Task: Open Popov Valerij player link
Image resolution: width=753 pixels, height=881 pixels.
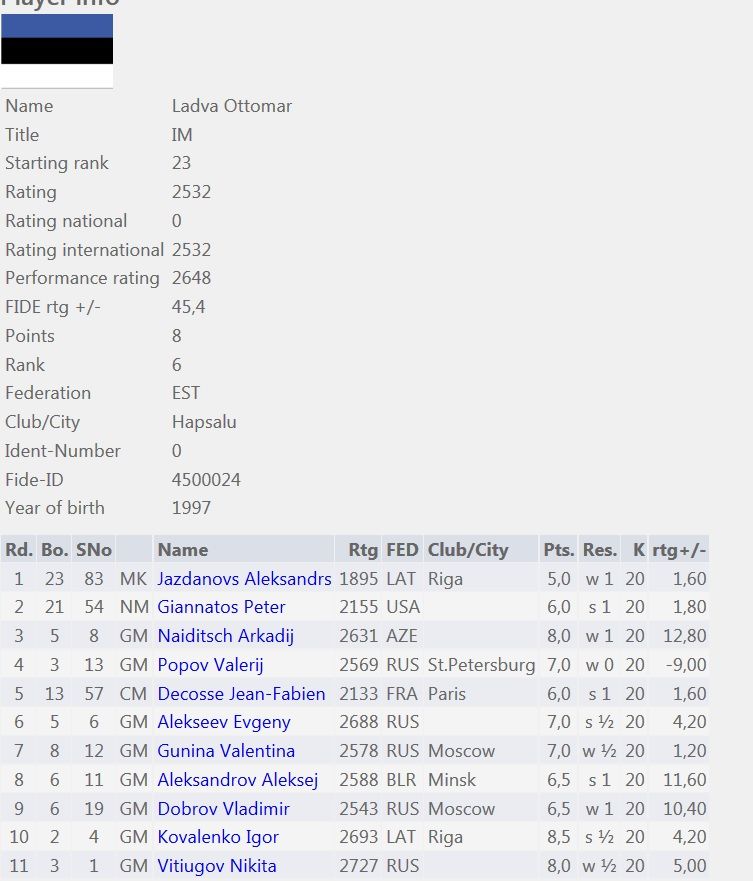Action: 210,665
